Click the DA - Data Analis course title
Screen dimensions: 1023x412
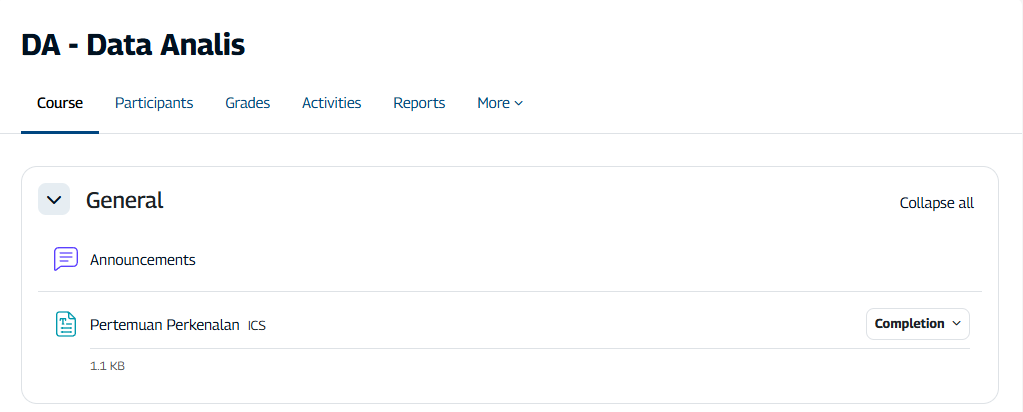click(x=133, y=44)
